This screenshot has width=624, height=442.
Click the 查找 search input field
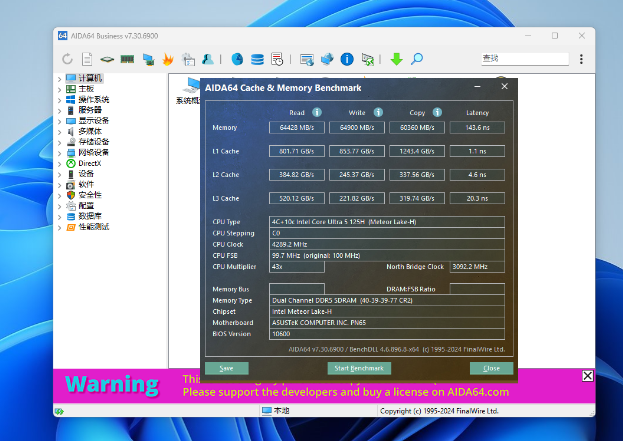pyautogui.click(x=525, y=59)
